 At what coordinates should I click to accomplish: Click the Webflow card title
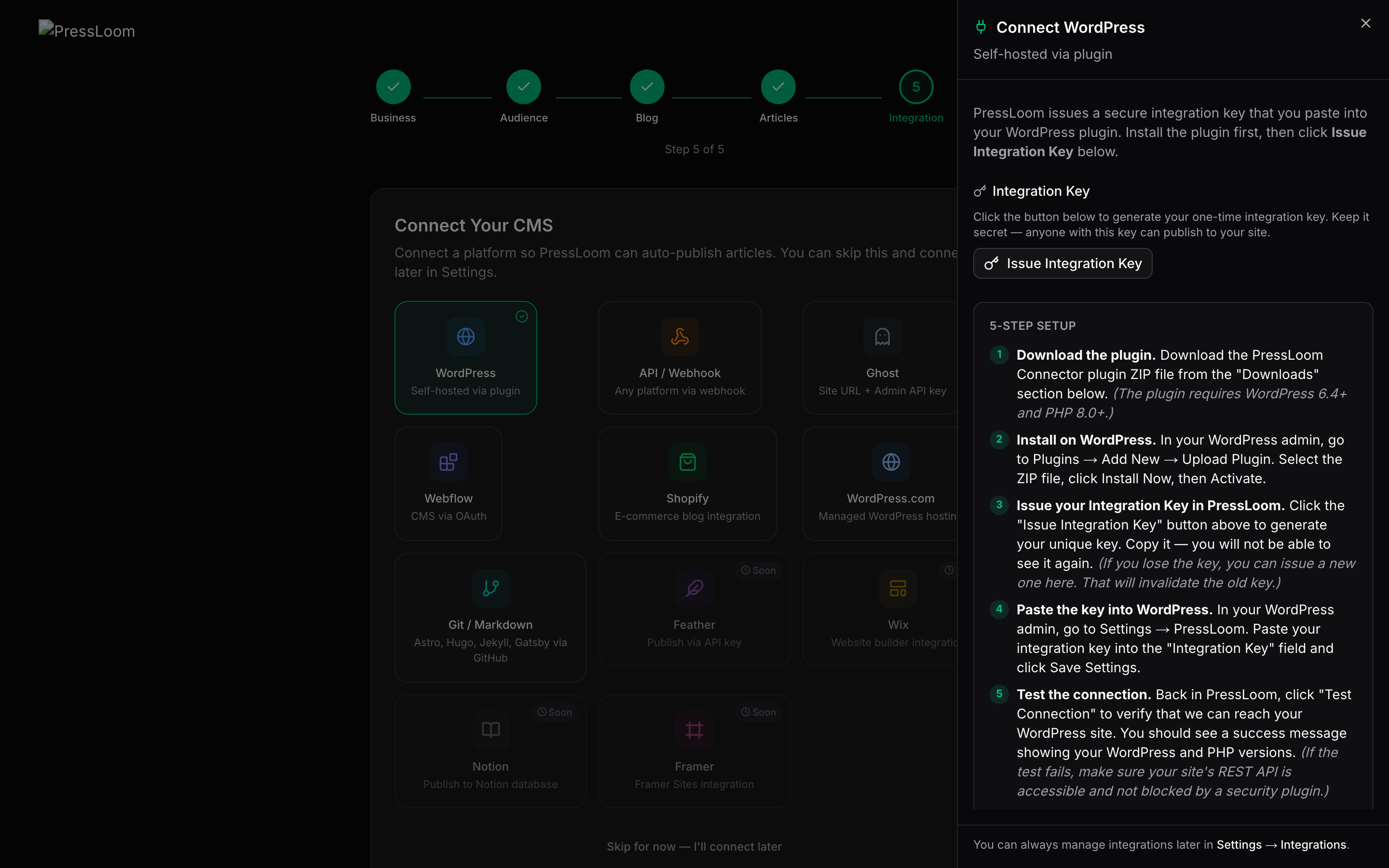pos(448,498)
